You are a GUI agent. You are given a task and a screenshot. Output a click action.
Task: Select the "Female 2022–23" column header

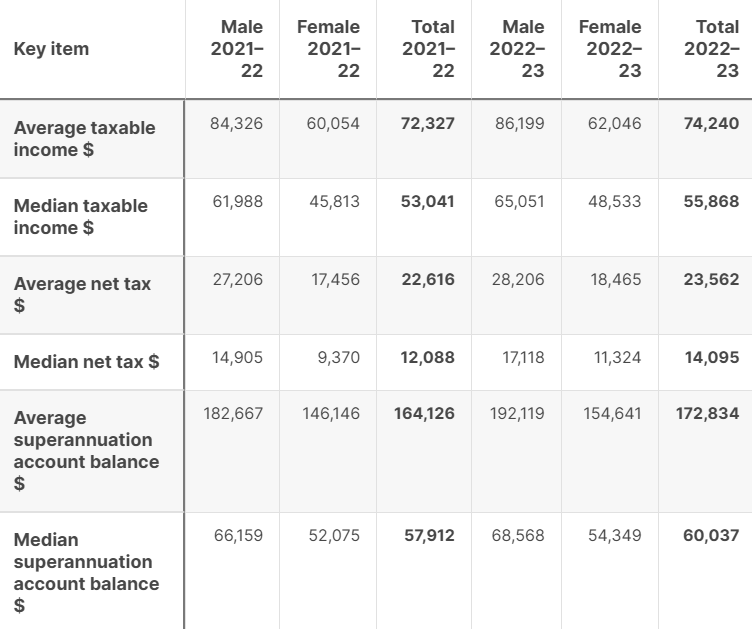coord(610,49)
